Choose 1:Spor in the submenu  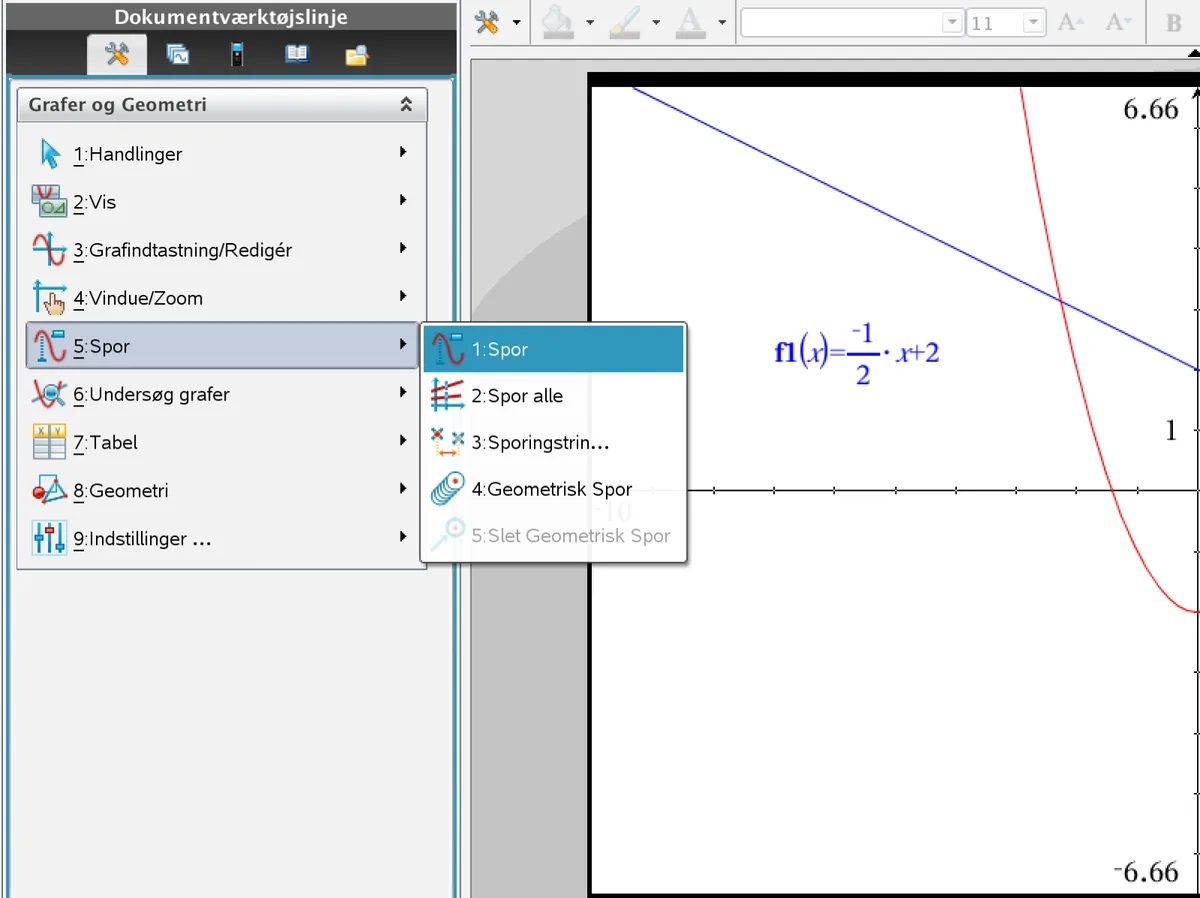point(553,349)
